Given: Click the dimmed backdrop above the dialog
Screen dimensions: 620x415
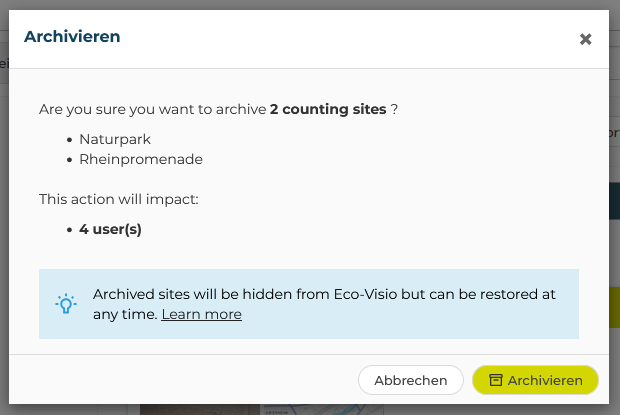Looking at the screenshot, I should click(x=310, y=4).
